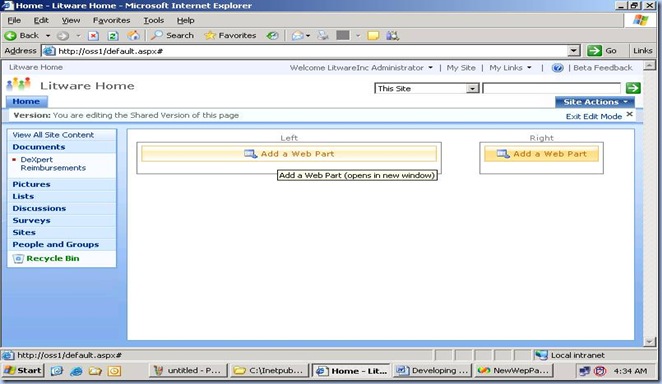The image size is (662, 384).
Task: Click the Start button
Action: (x=23, y=371)
